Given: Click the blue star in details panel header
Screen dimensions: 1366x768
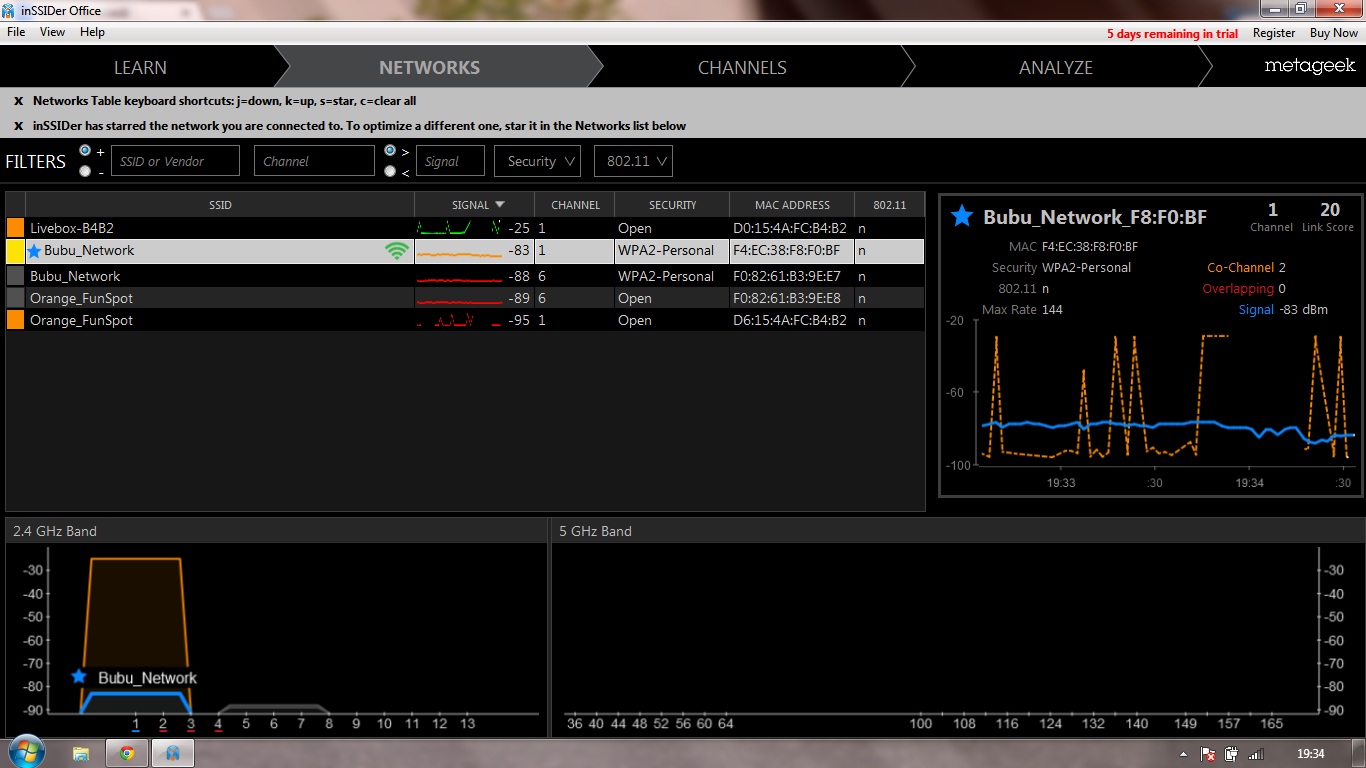Looking at the screenshot, I should click(x=961, y=216).
